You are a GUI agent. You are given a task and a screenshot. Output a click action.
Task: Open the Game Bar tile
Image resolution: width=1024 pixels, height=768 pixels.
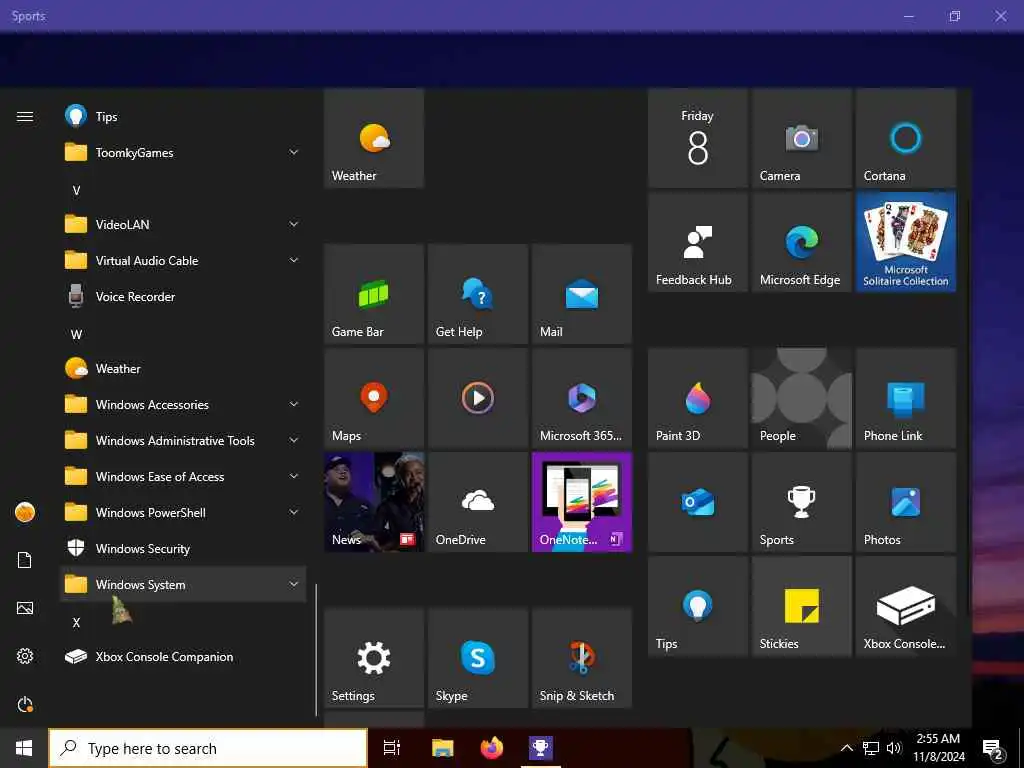point(374,294)
